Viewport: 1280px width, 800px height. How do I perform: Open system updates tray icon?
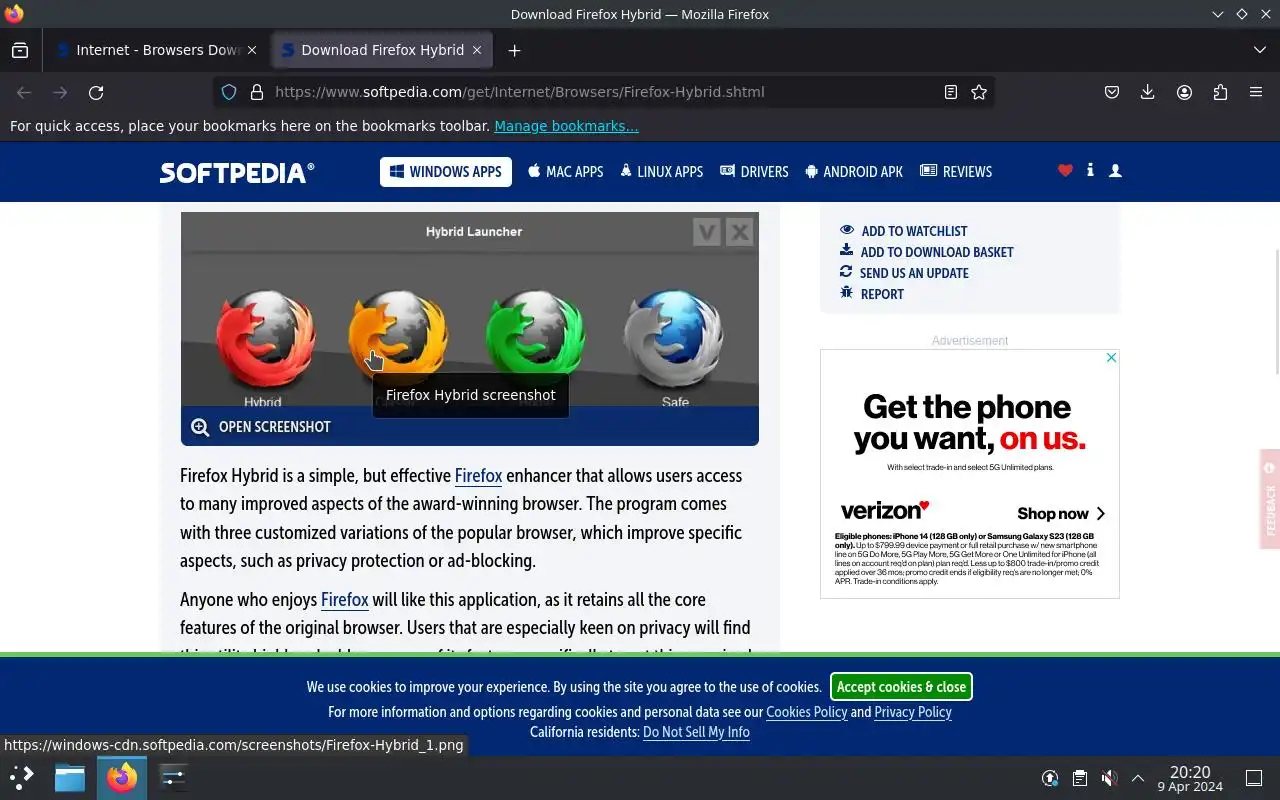[x=1050, y=778]
